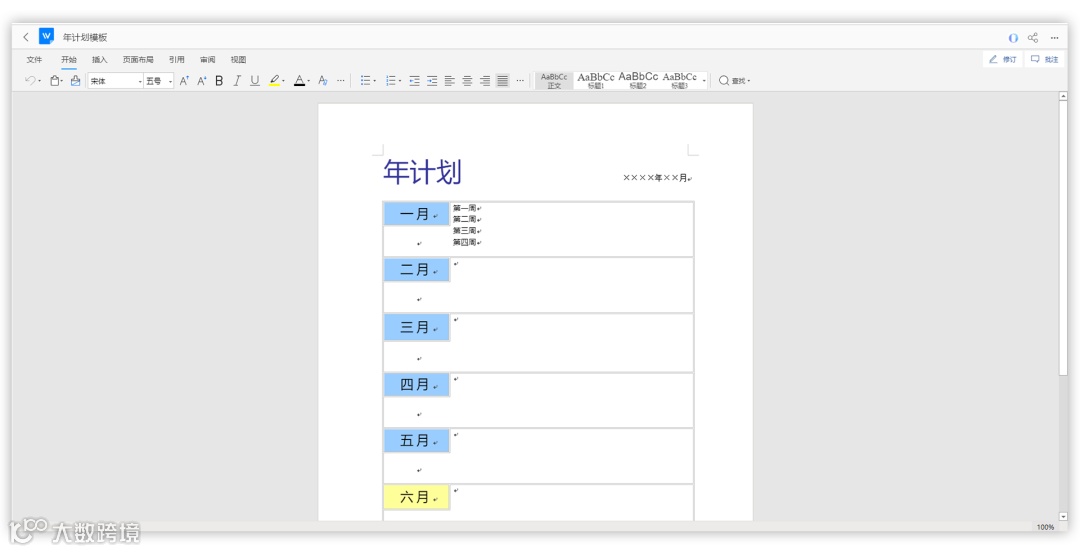Image resolution: width=1080 pixels, height=552 pixels.
Task: Open the bullet style dropdown arrow
Action: (375, 81)
